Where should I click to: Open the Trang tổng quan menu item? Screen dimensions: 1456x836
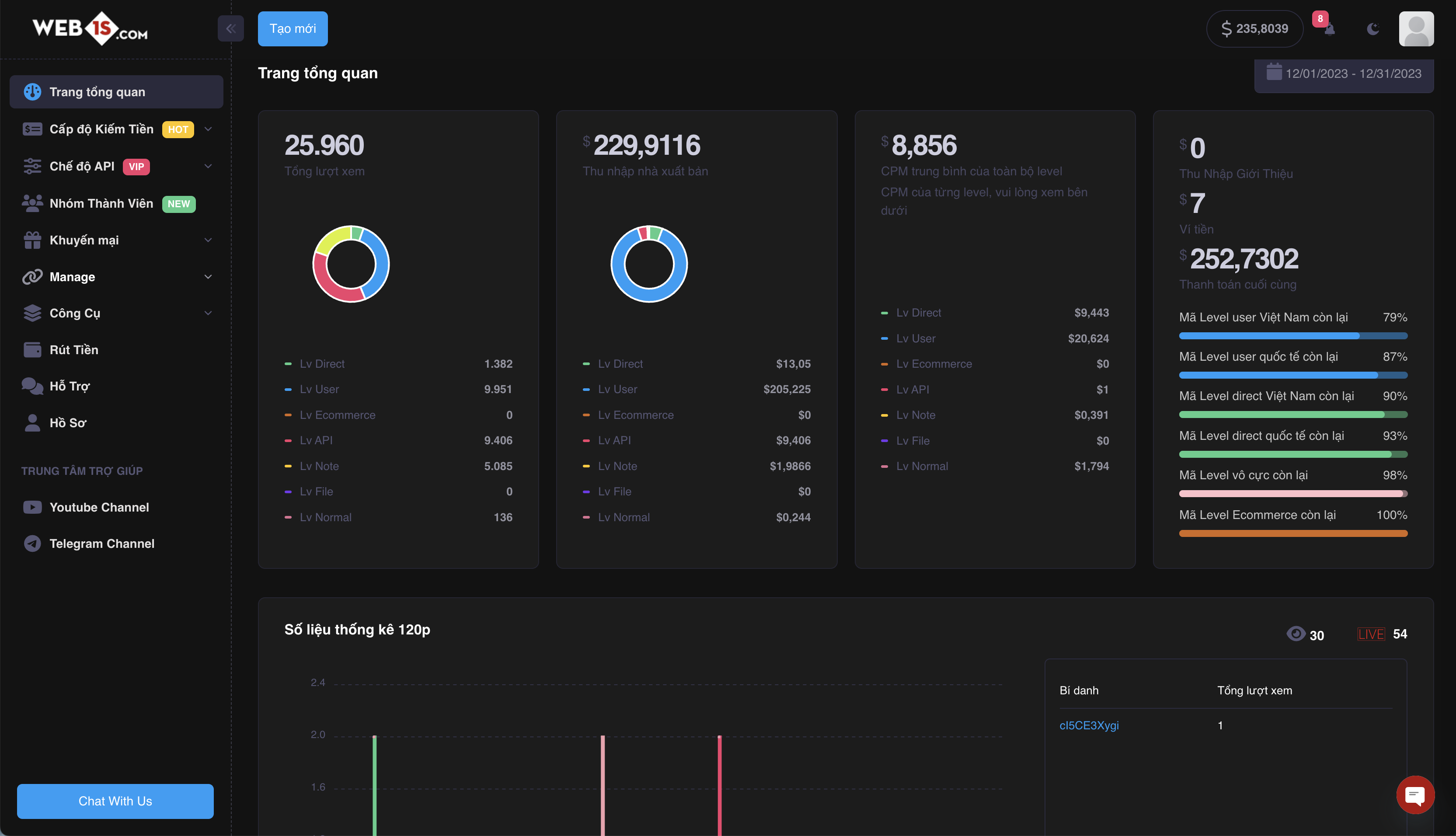pyautogui.click(x=117, y=92)
